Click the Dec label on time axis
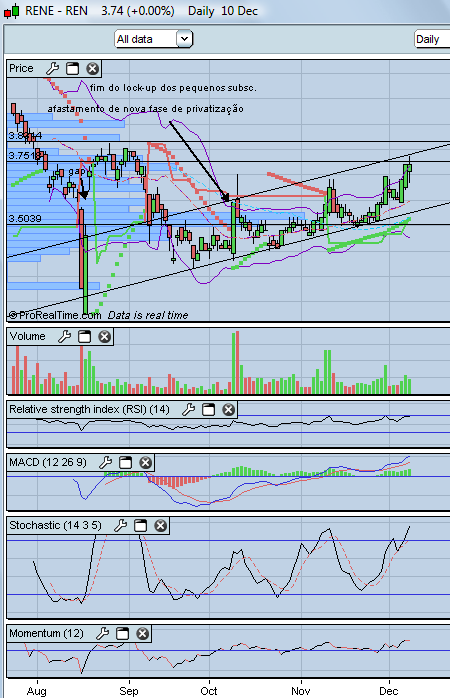The width and height of the screenshot is (450, 698). 389,691
